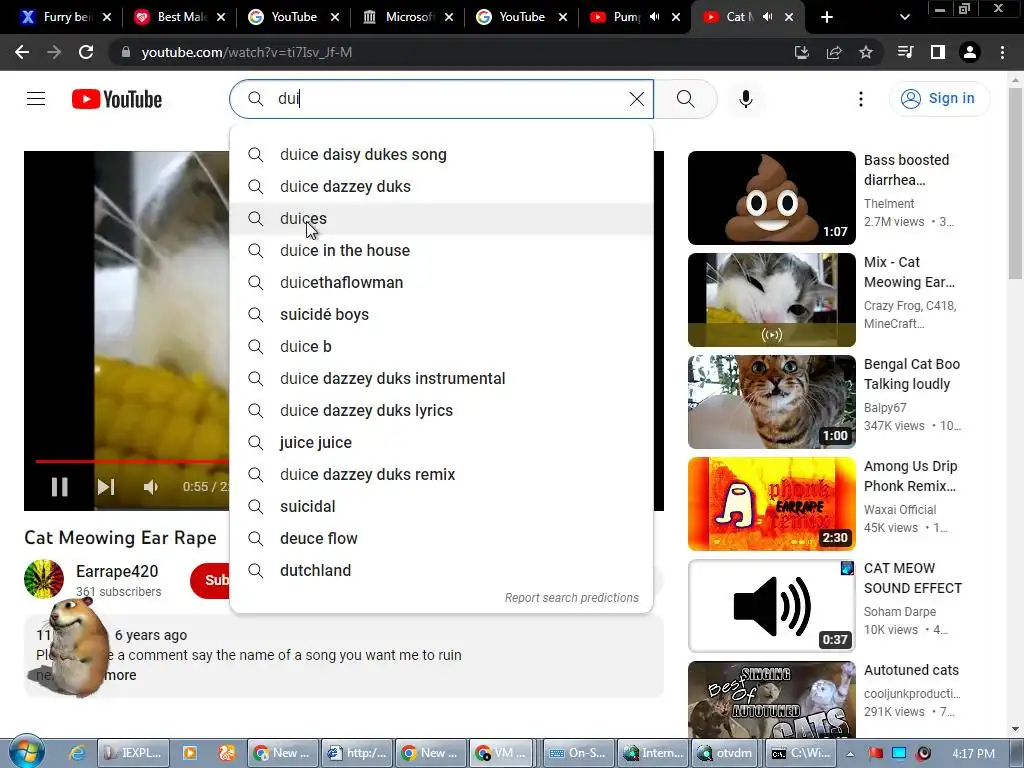
Task: Open media control icon in Chrome toolbar
Action: tap(906, 52)
